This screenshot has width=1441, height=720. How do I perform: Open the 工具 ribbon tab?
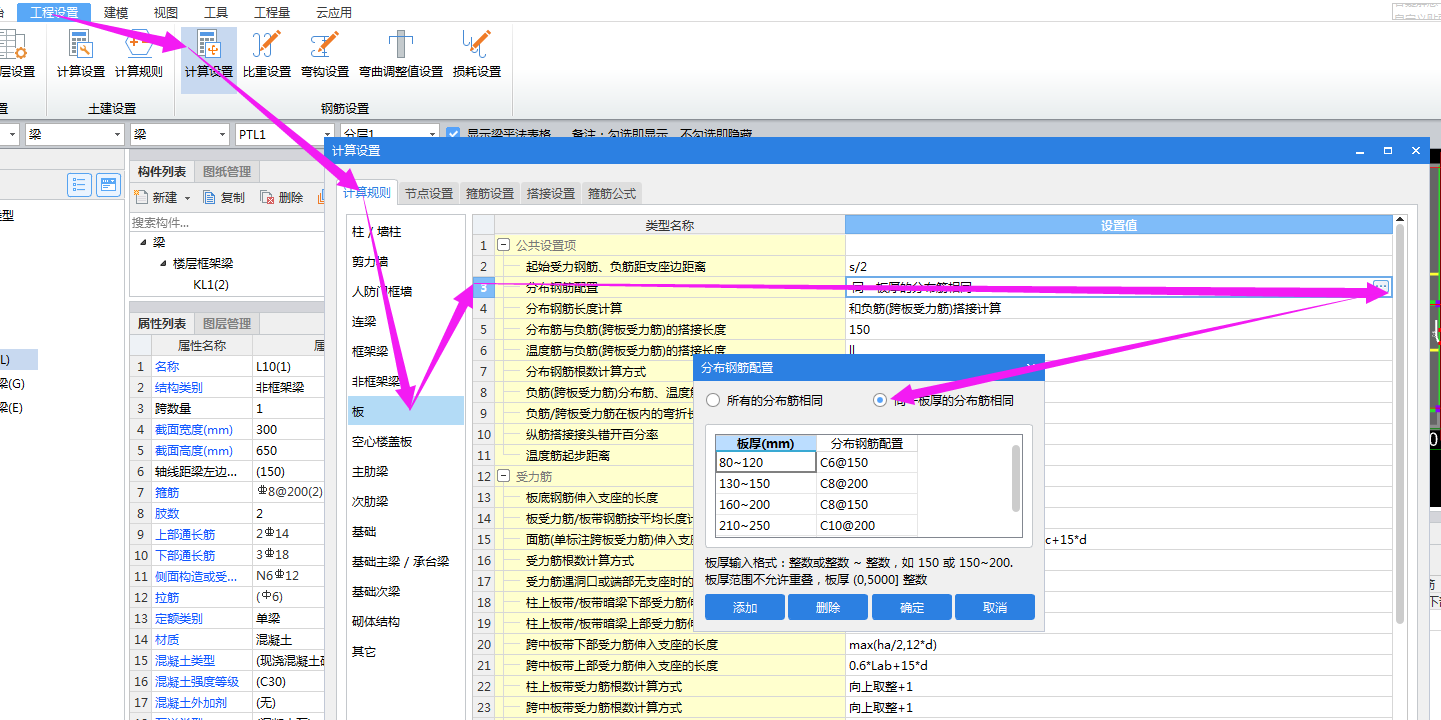pyautogui.click(x=216, y=12)
